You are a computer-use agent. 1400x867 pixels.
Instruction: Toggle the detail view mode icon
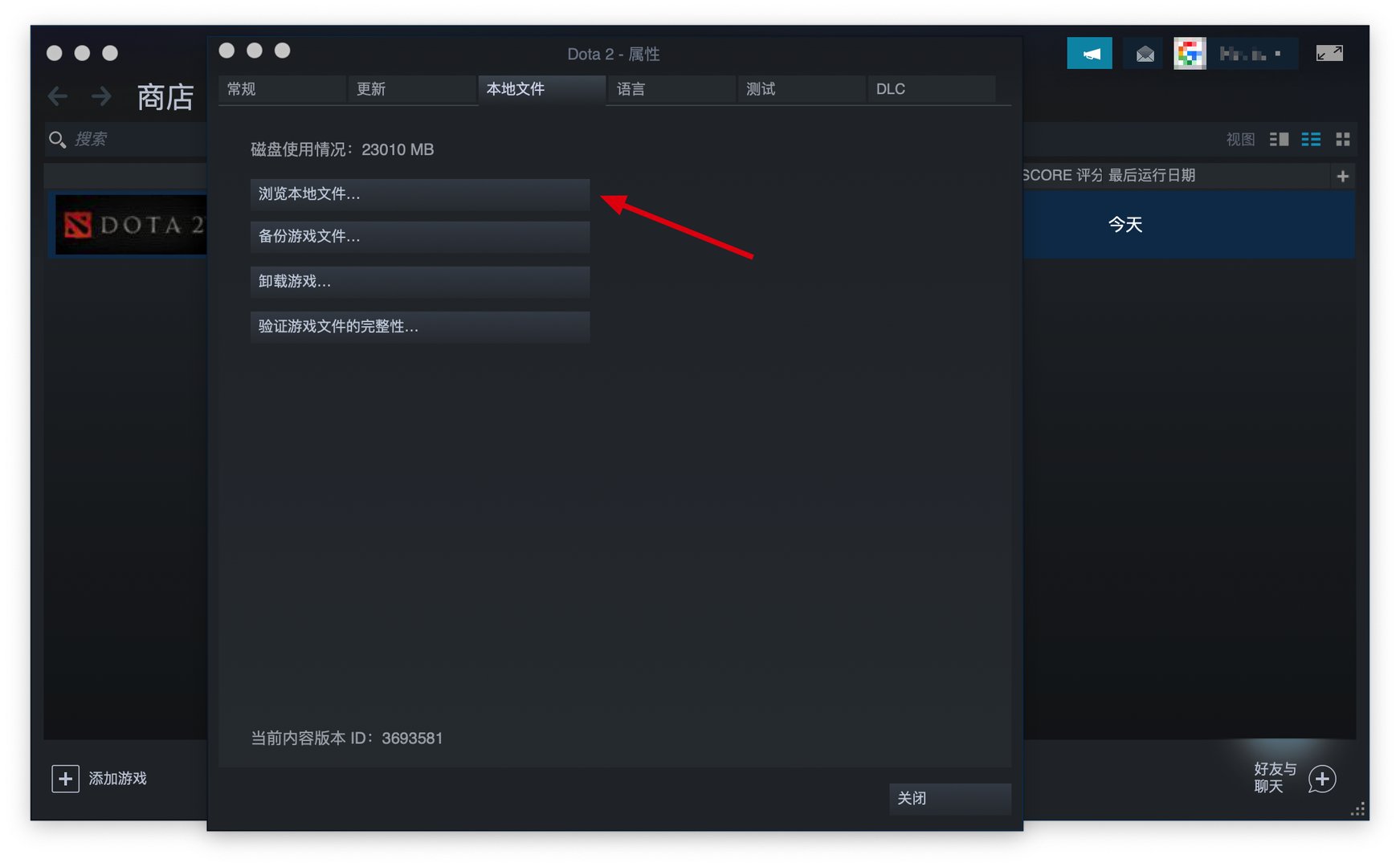coord(1279,139)
